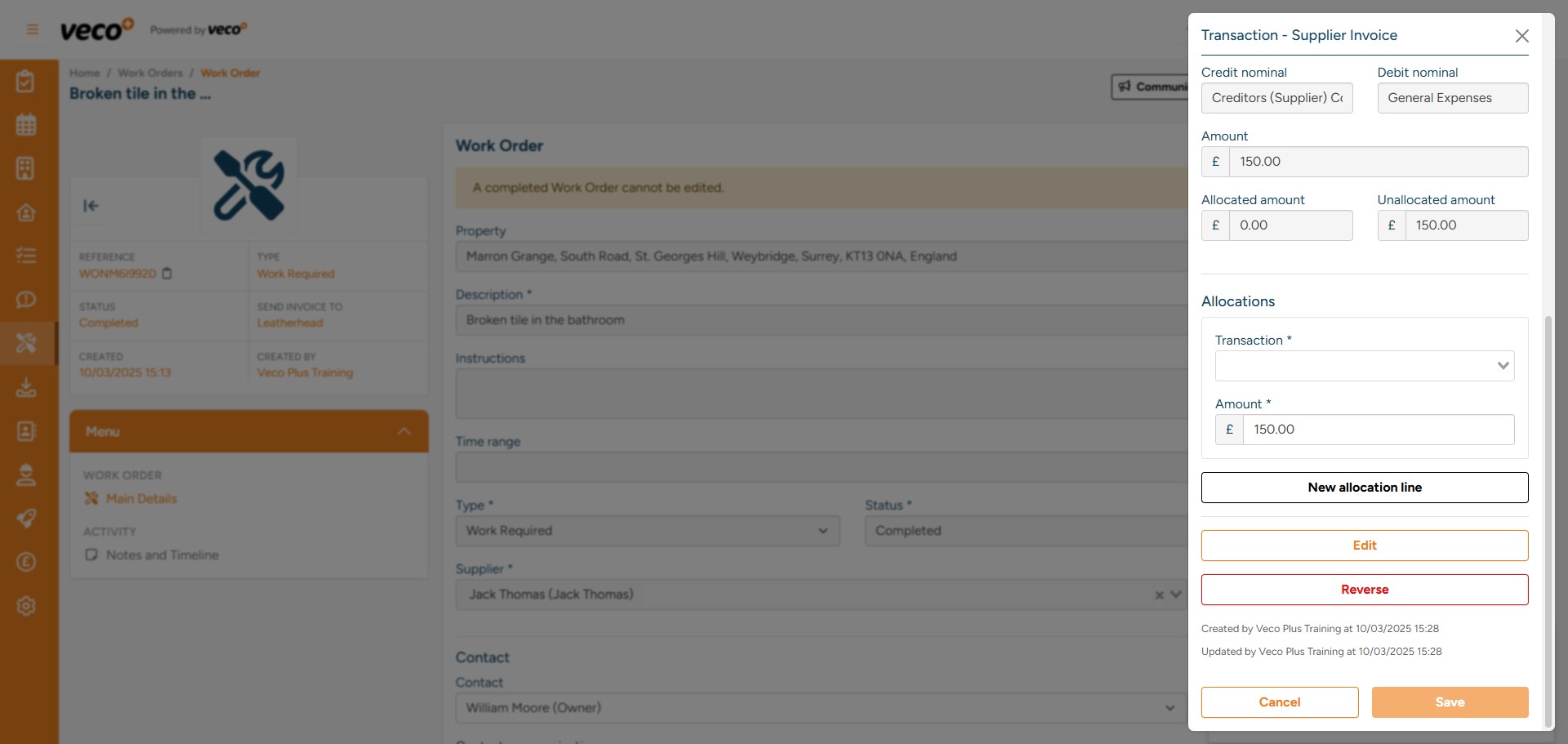Collapse the Menu panel chevron
The image size is (1568, 744).
coord(402,431)
